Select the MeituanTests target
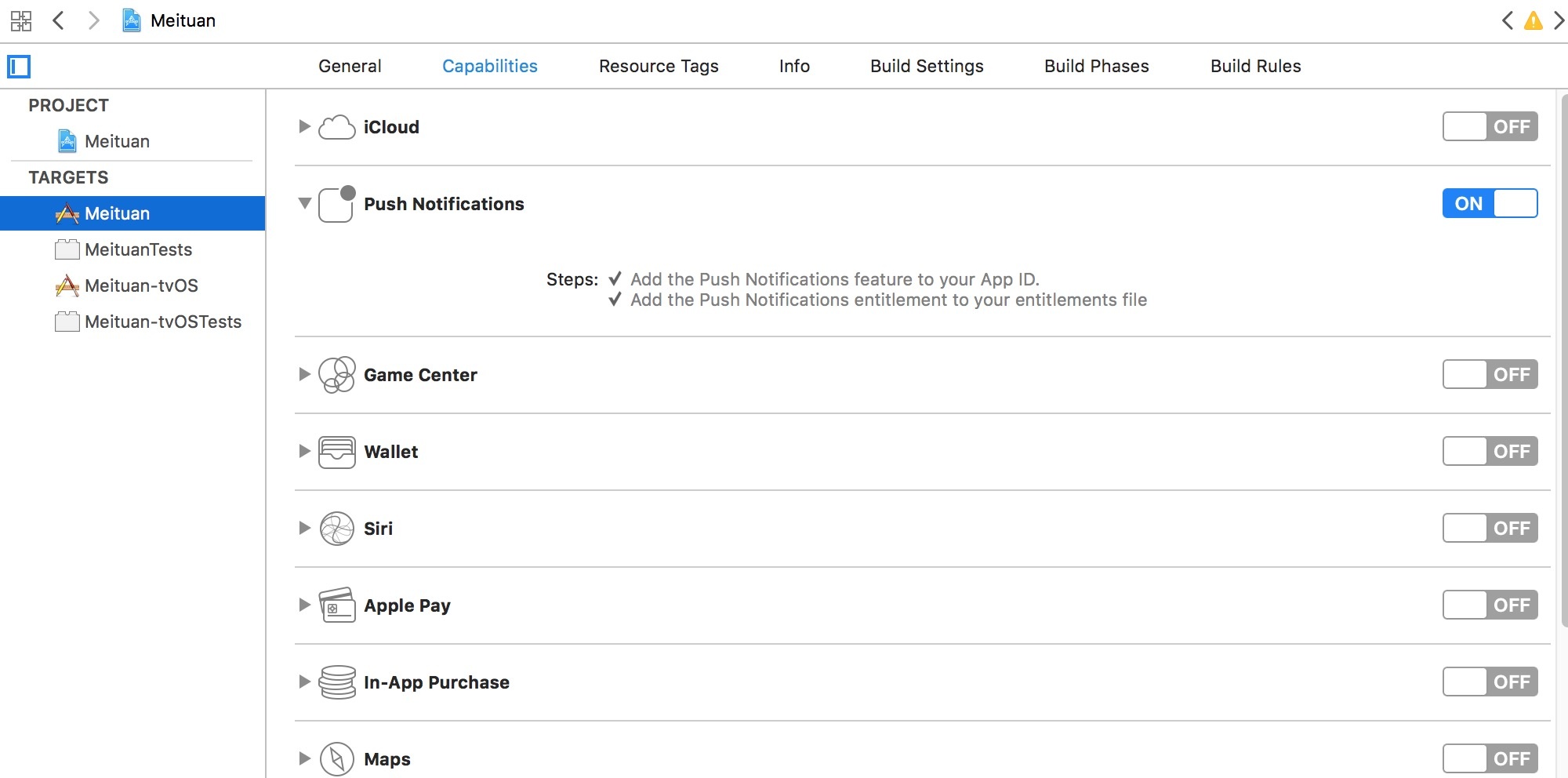The image size is (1568, 778). (138, 249)
